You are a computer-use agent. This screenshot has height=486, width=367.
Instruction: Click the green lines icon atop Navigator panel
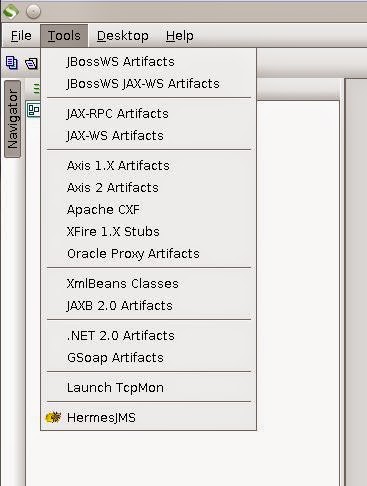pos(37,89)
